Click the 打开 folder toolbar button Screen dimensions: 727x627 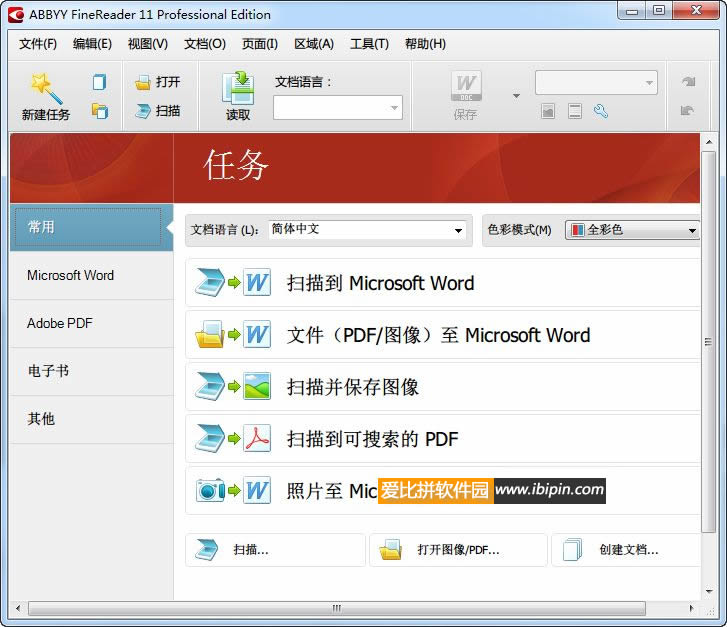[x=157, y=82]
